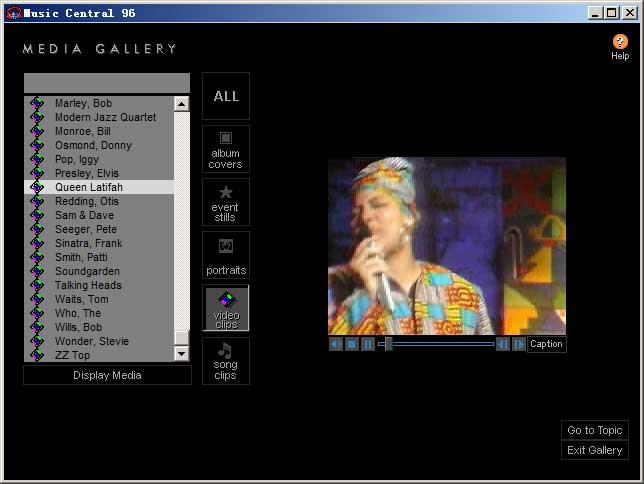
Task: Click video icon beside Talking Heads
Action: coord(37,285)
